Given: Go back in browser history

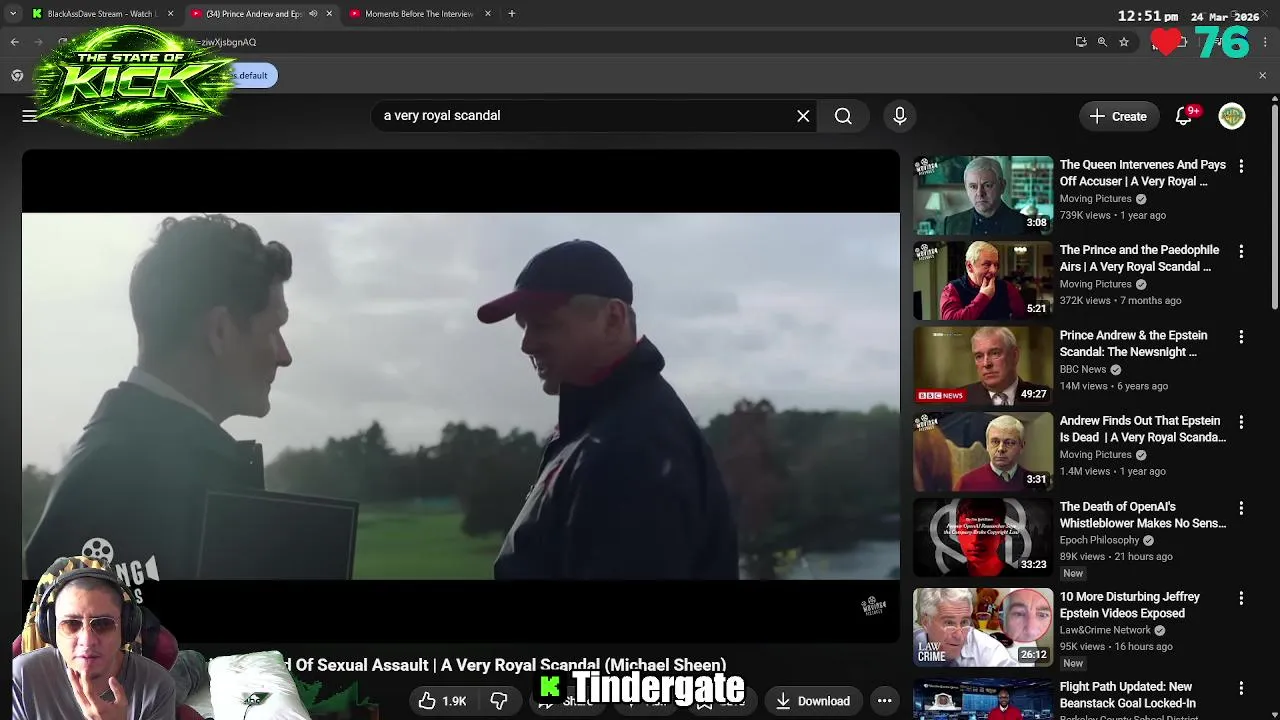Looking at the screenshot, I should point(14,42).
